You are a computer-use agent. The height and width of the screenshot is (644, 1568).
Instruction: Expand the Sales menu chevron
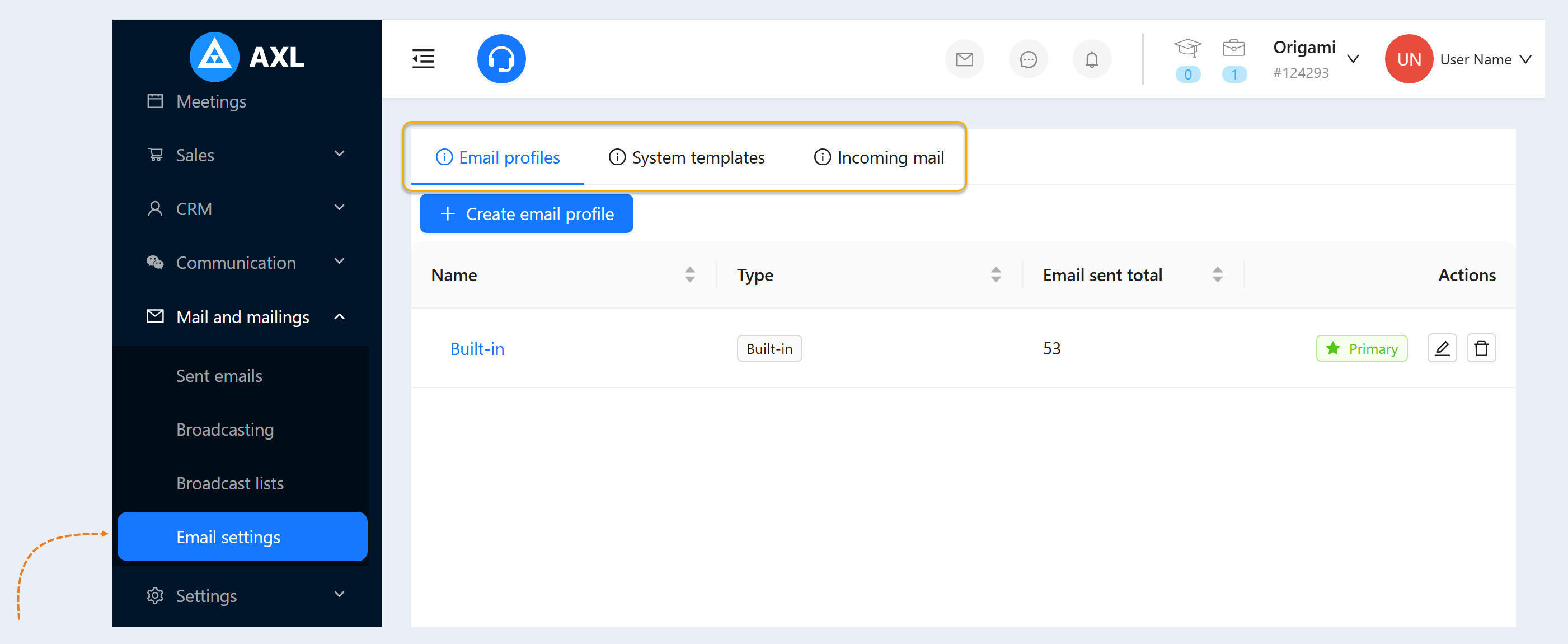pos(340,153)
